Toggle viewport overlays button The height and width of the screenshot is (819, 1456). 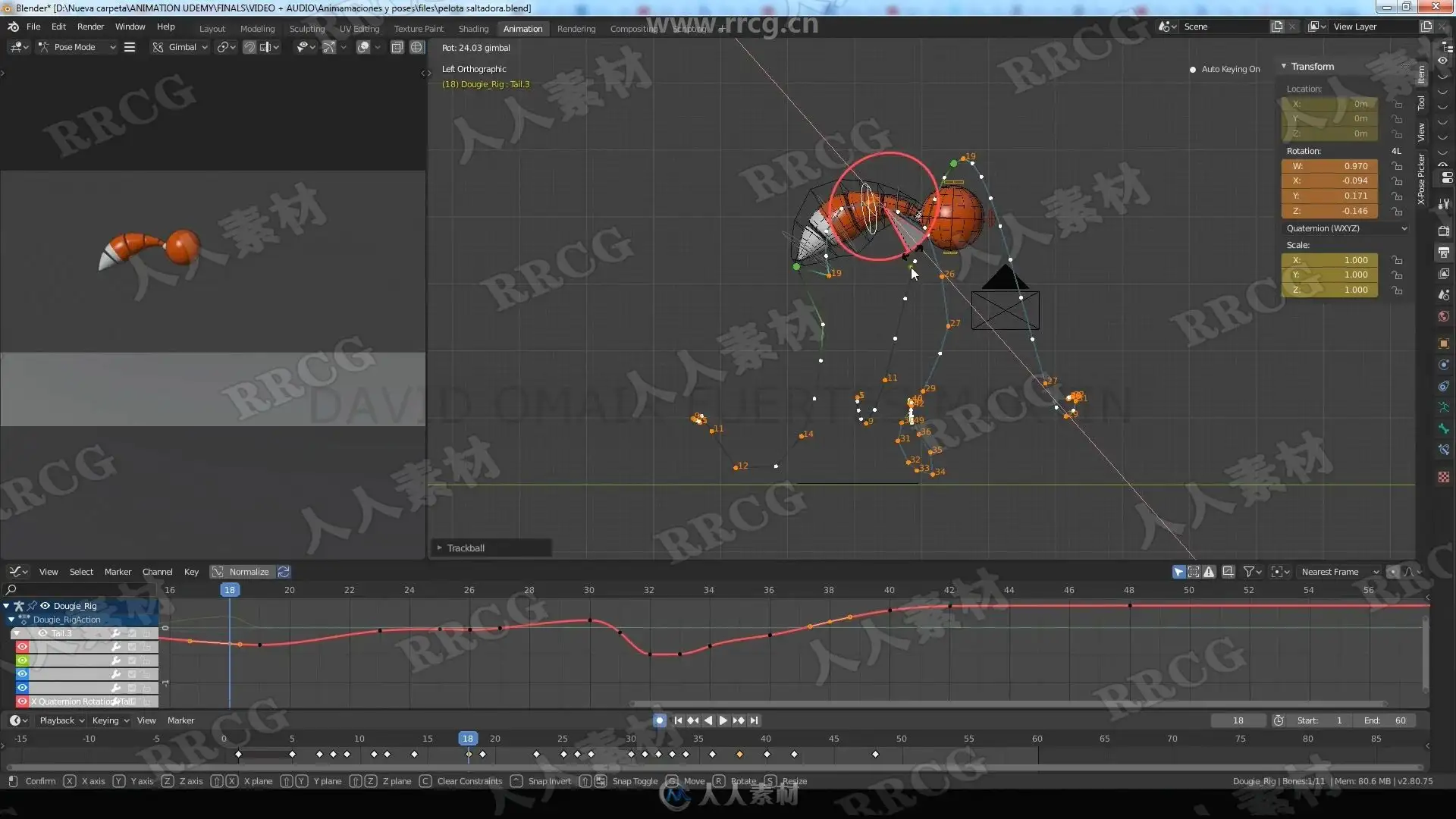click(x=363, y=47)
